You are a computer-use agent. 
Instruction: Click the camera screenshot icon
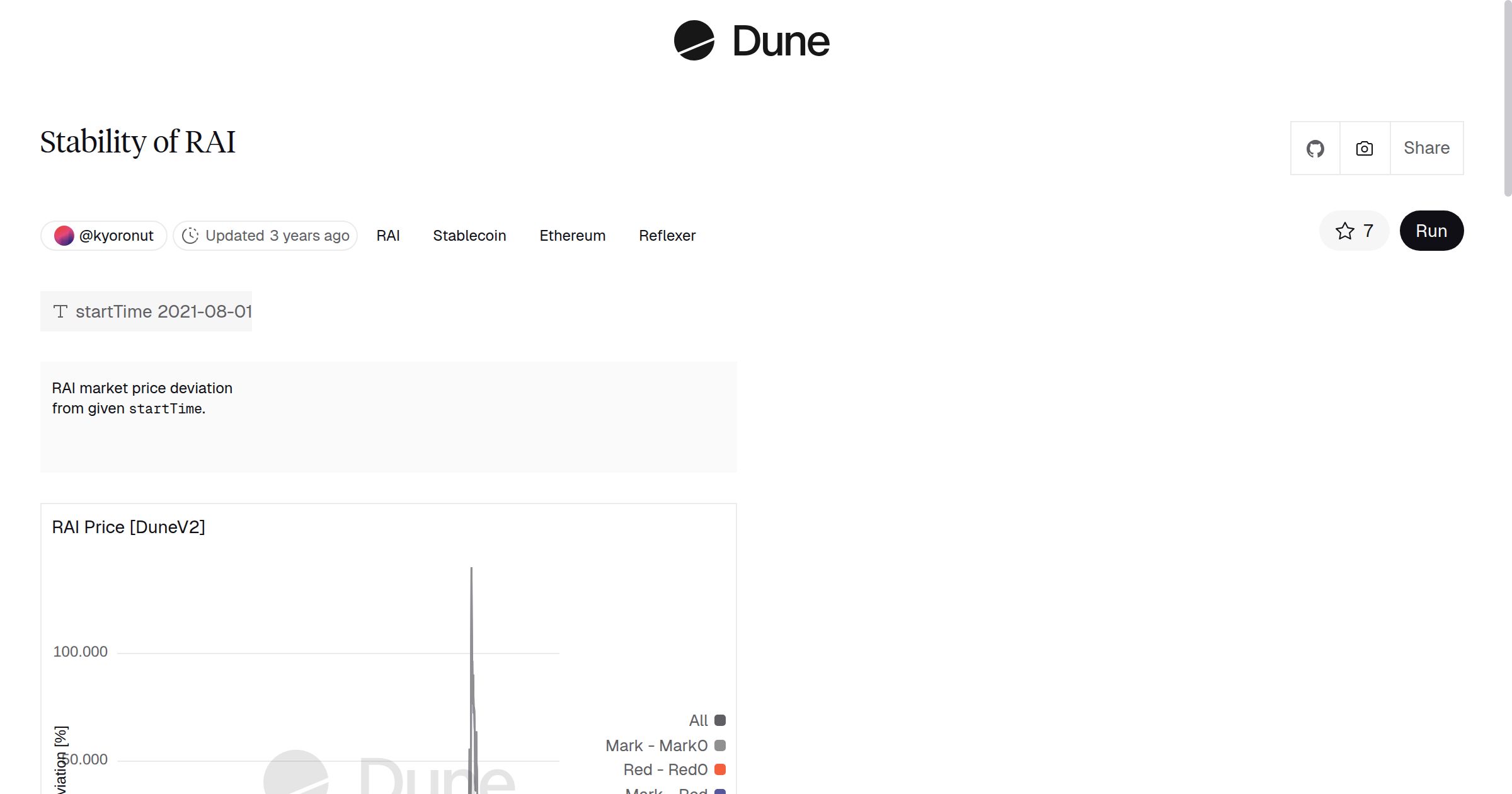pyautogui.click(x=1364, y=149)
